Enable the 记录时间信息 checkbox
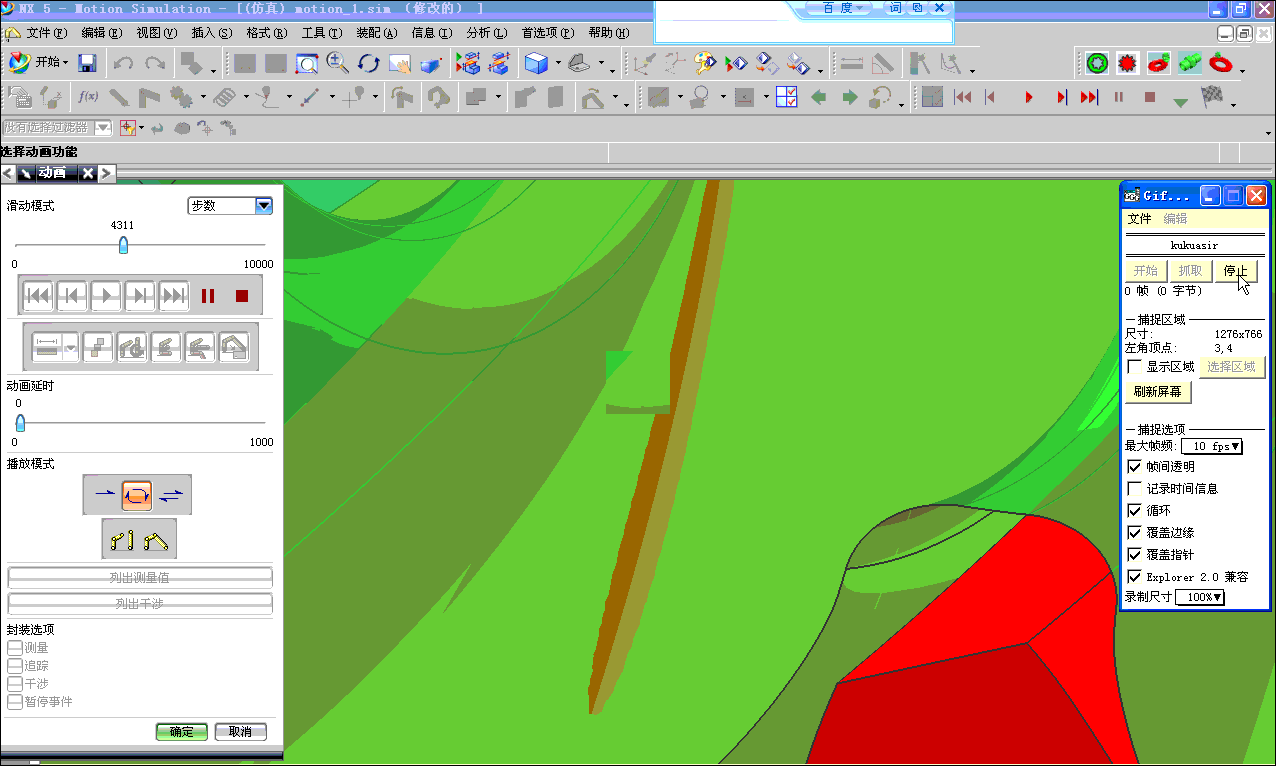Viewport: 1276px width, 766px height. (1134, 489)
